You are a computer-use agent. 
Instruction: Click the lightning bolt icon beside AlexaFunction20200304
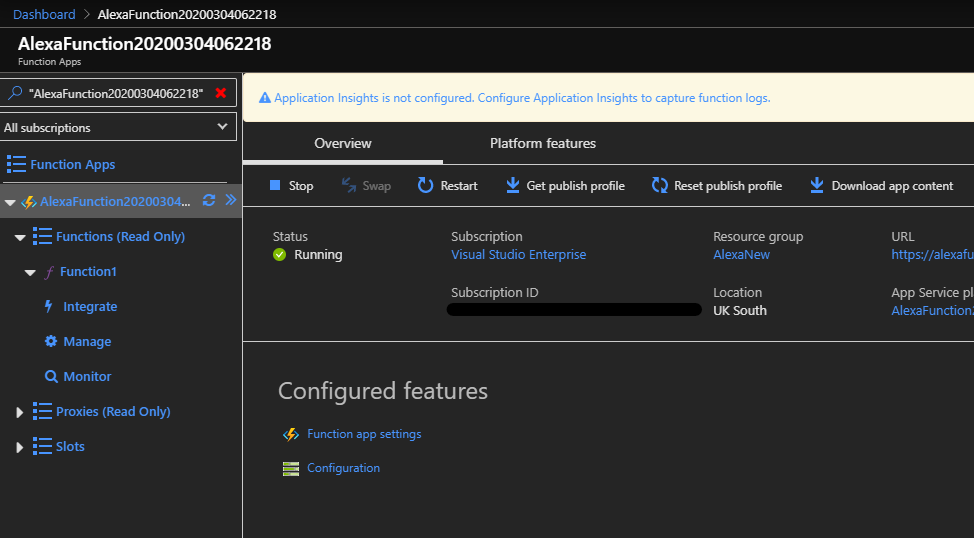(29, 202)
